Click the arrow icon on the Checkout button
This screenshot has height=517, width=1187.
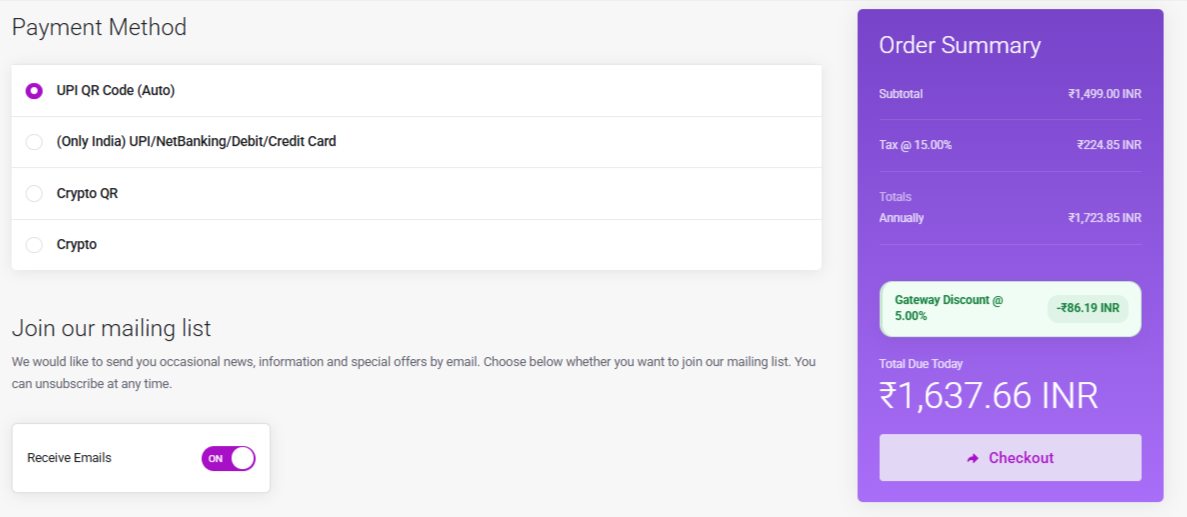point(972,458)
